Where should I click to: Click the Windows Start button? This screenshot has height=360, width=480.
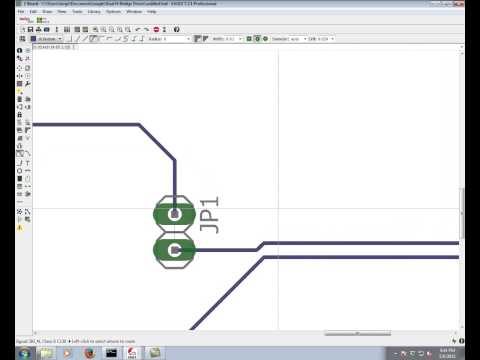point(25,353)
